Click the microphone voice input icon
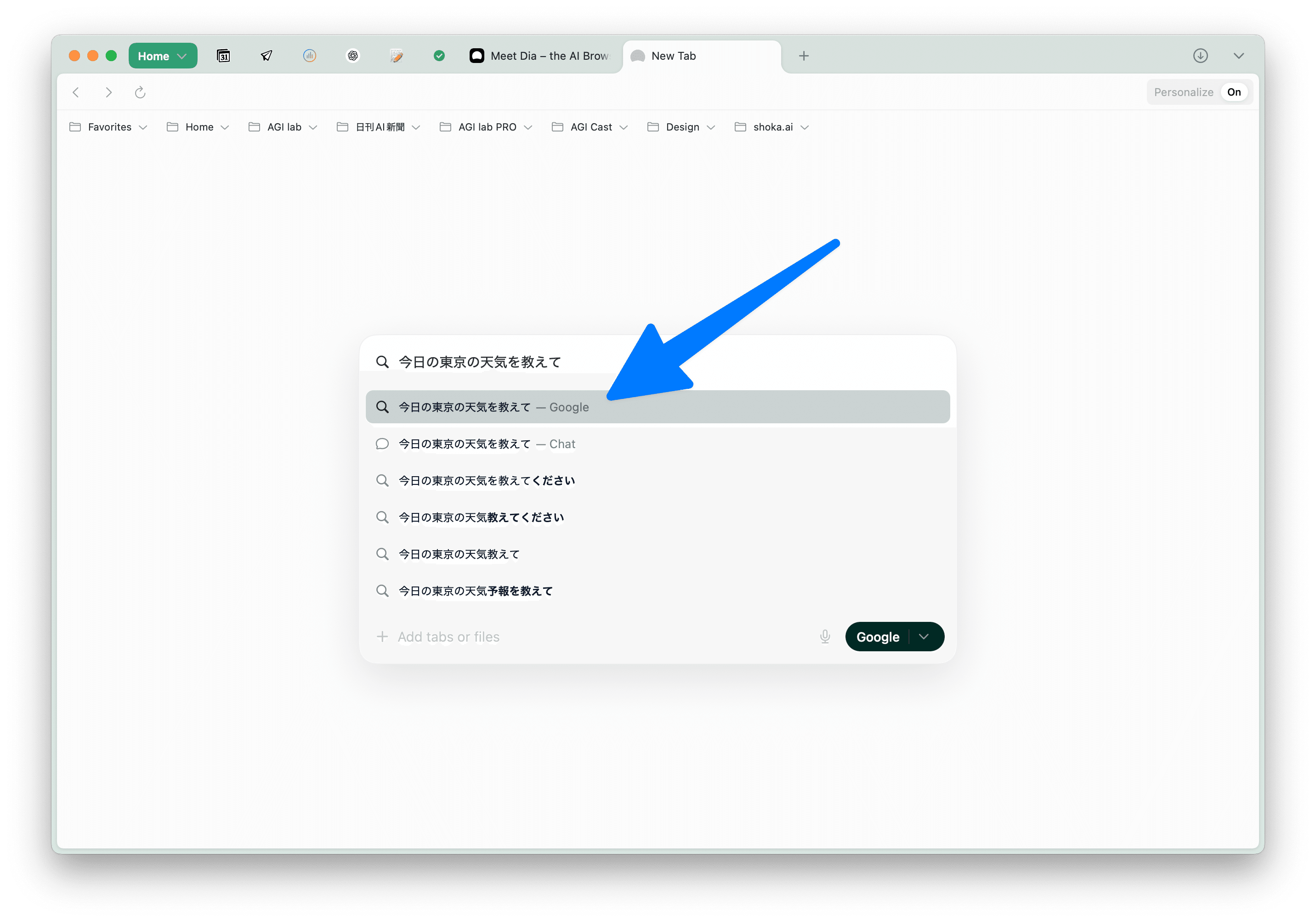Viewport: 1316px width, 922px height. (x=825, y=637)
